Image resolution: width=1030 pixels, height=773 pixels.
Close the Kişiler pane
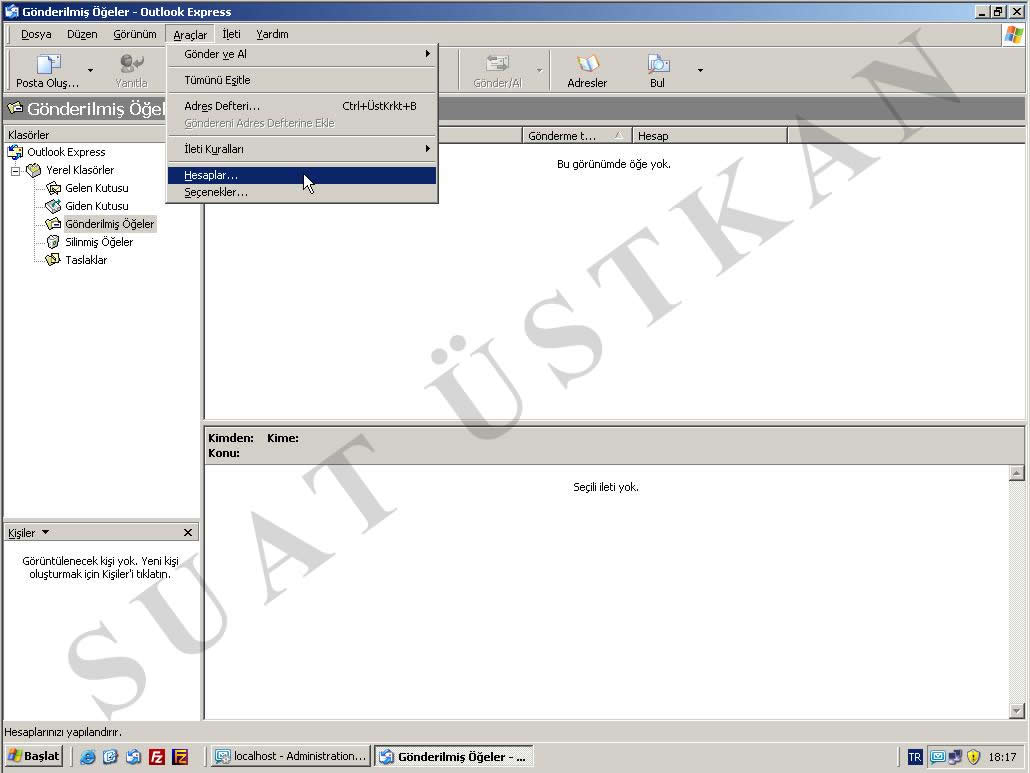tap(188, 533)
